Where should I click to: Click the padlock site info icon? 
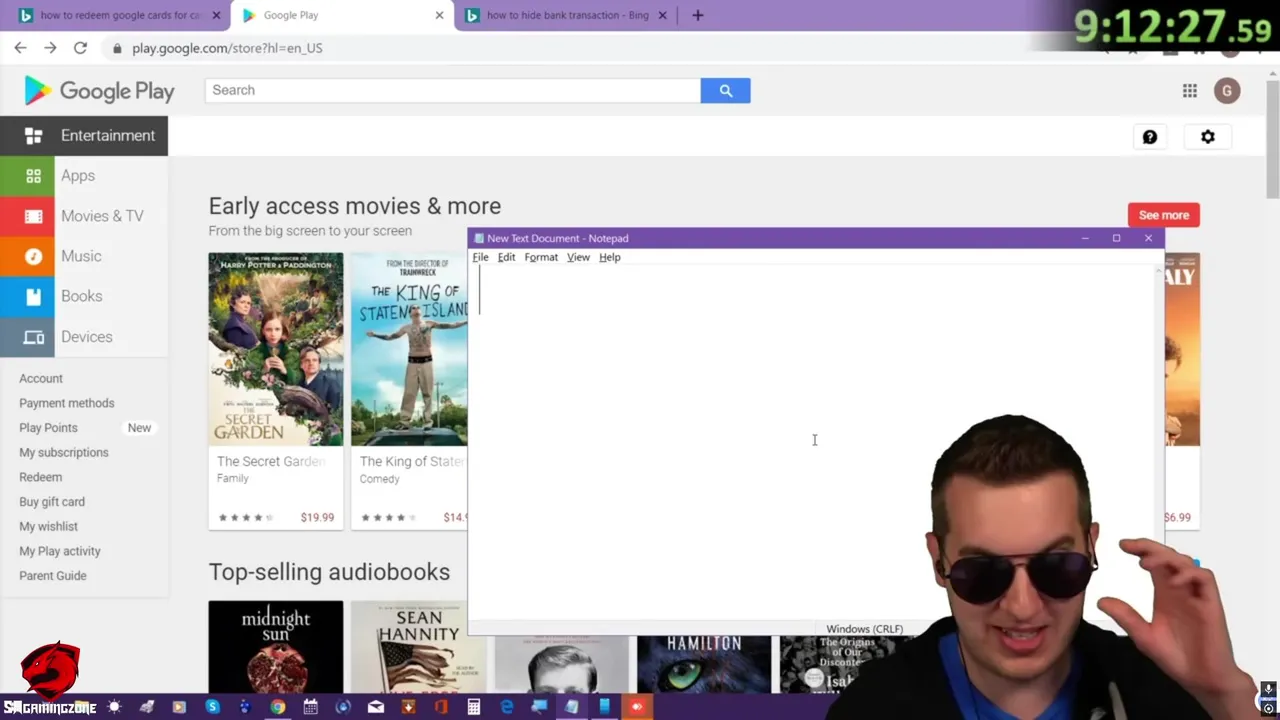click(x=117, y=48)
